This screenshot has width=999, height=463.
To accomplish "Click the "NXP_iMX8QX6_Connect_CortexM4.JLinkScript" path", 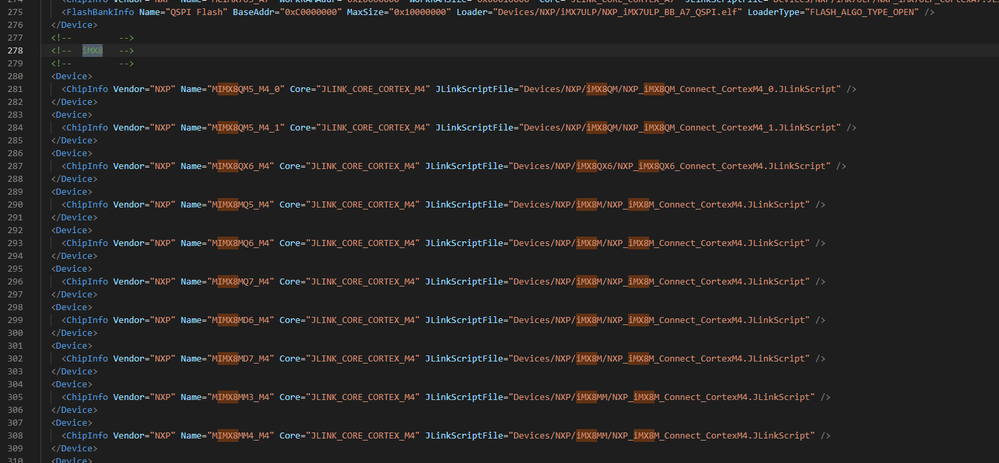I will [721, 166].
